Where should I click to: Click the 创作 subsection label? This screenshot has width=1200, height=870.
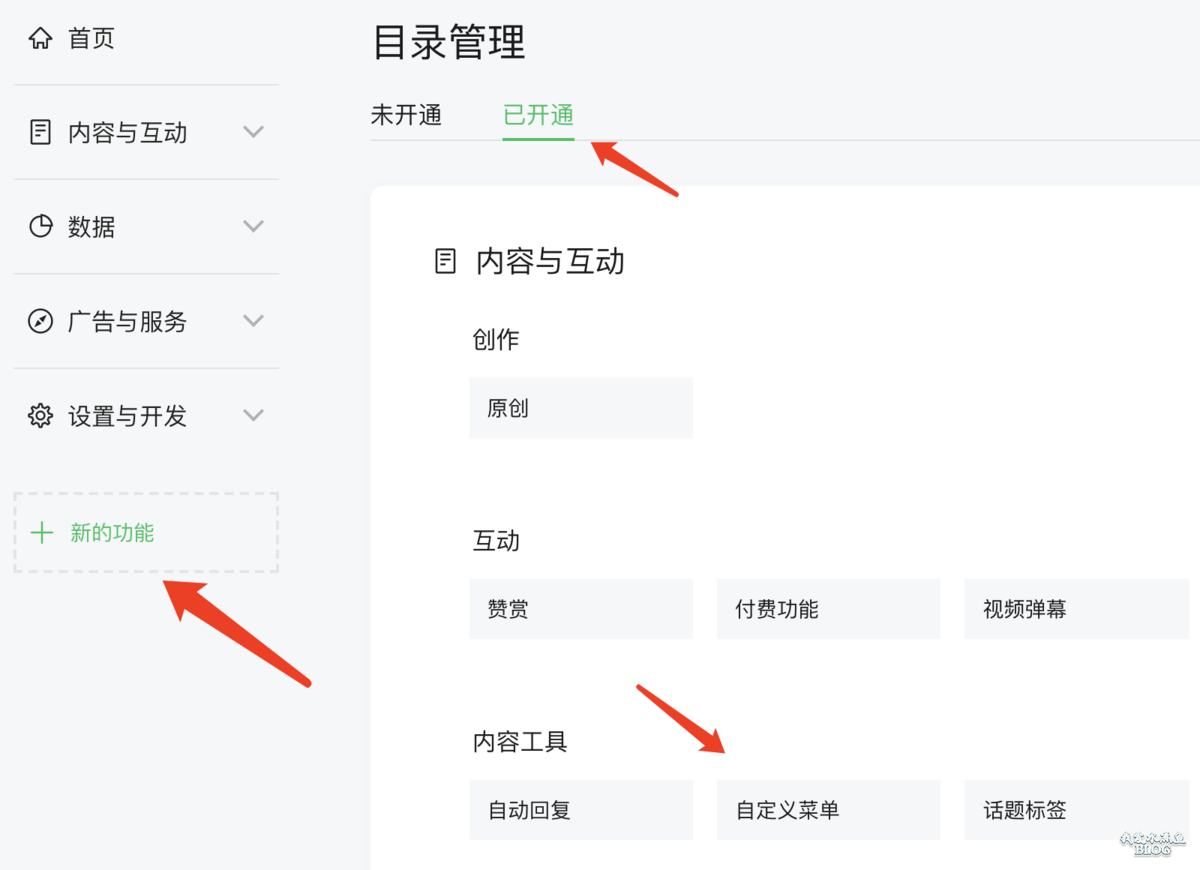496,340
